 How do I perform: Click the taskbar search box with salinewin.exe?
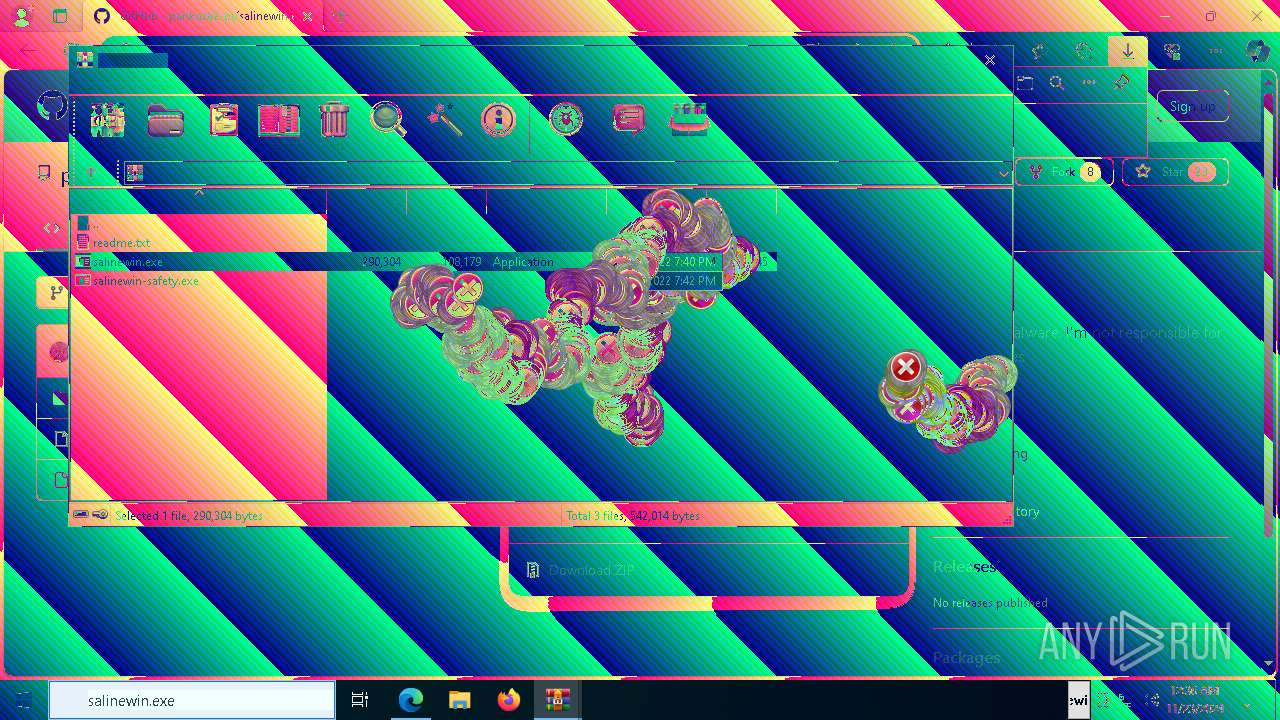192,701
